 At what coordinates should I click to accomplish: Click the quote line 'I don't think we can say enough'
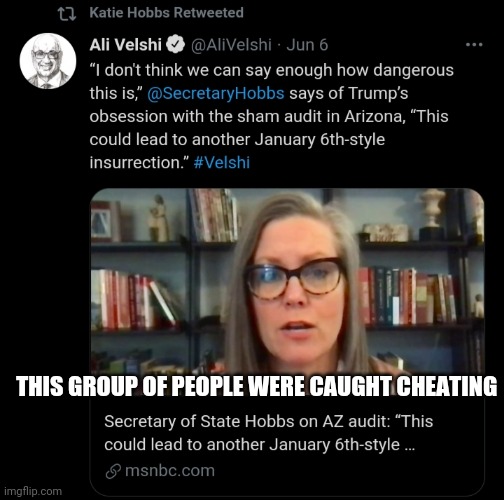[x=271, y=70]
